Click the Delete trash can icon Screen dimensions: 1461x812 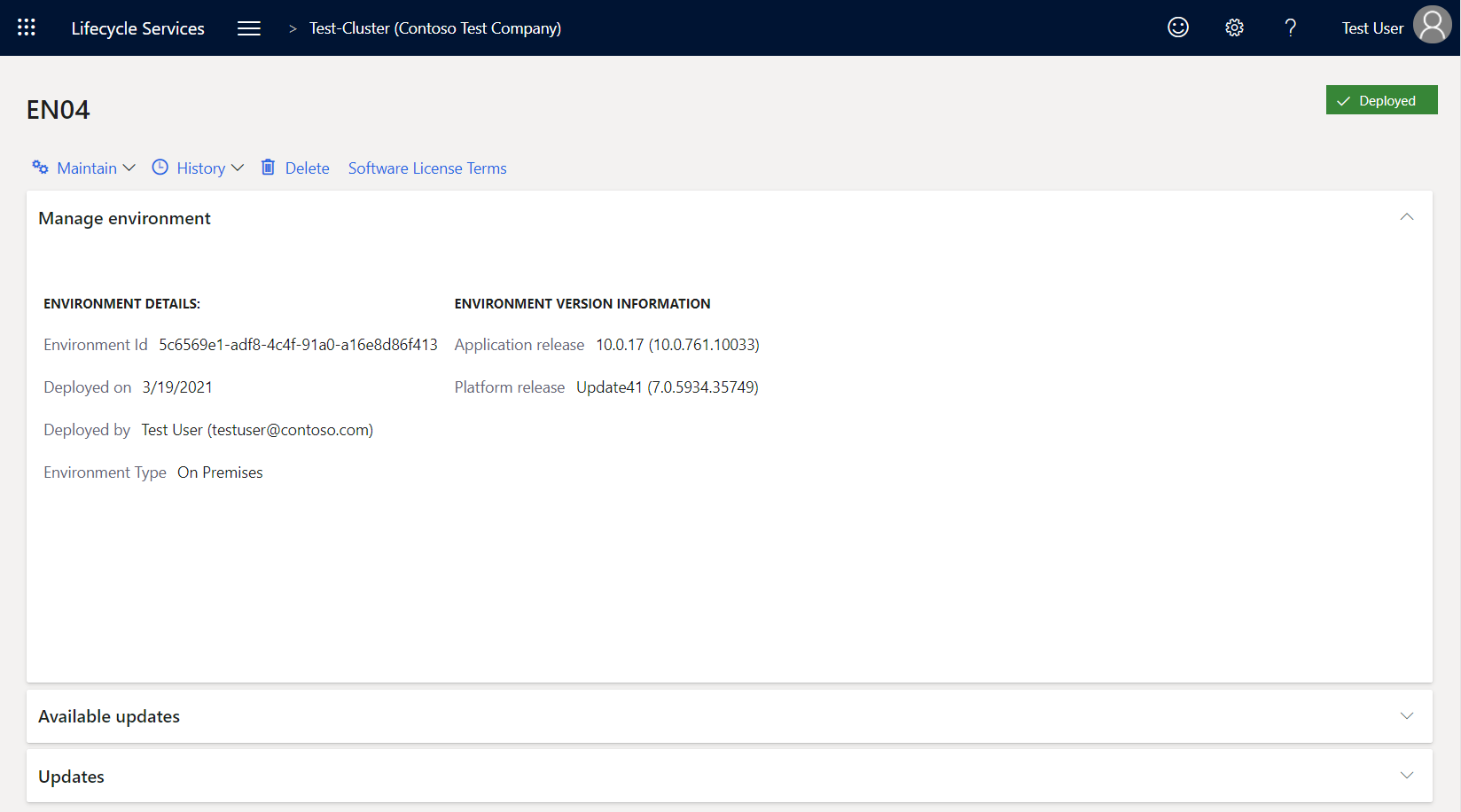[x=268, y=168]
